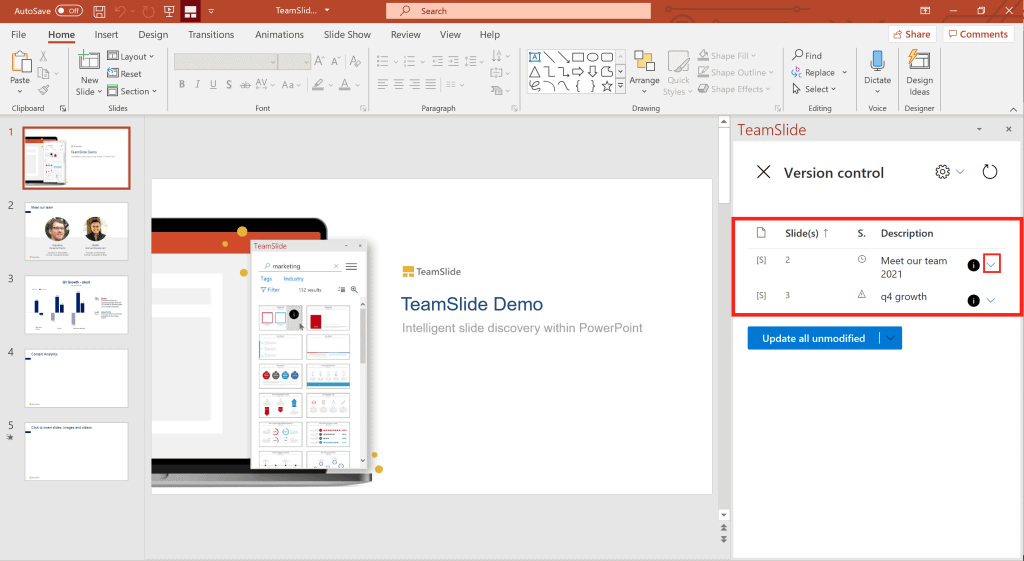Open the Layout dropdown
Image resolution: width=1024 pixels, height=561 pixels.
pos(131,56)
